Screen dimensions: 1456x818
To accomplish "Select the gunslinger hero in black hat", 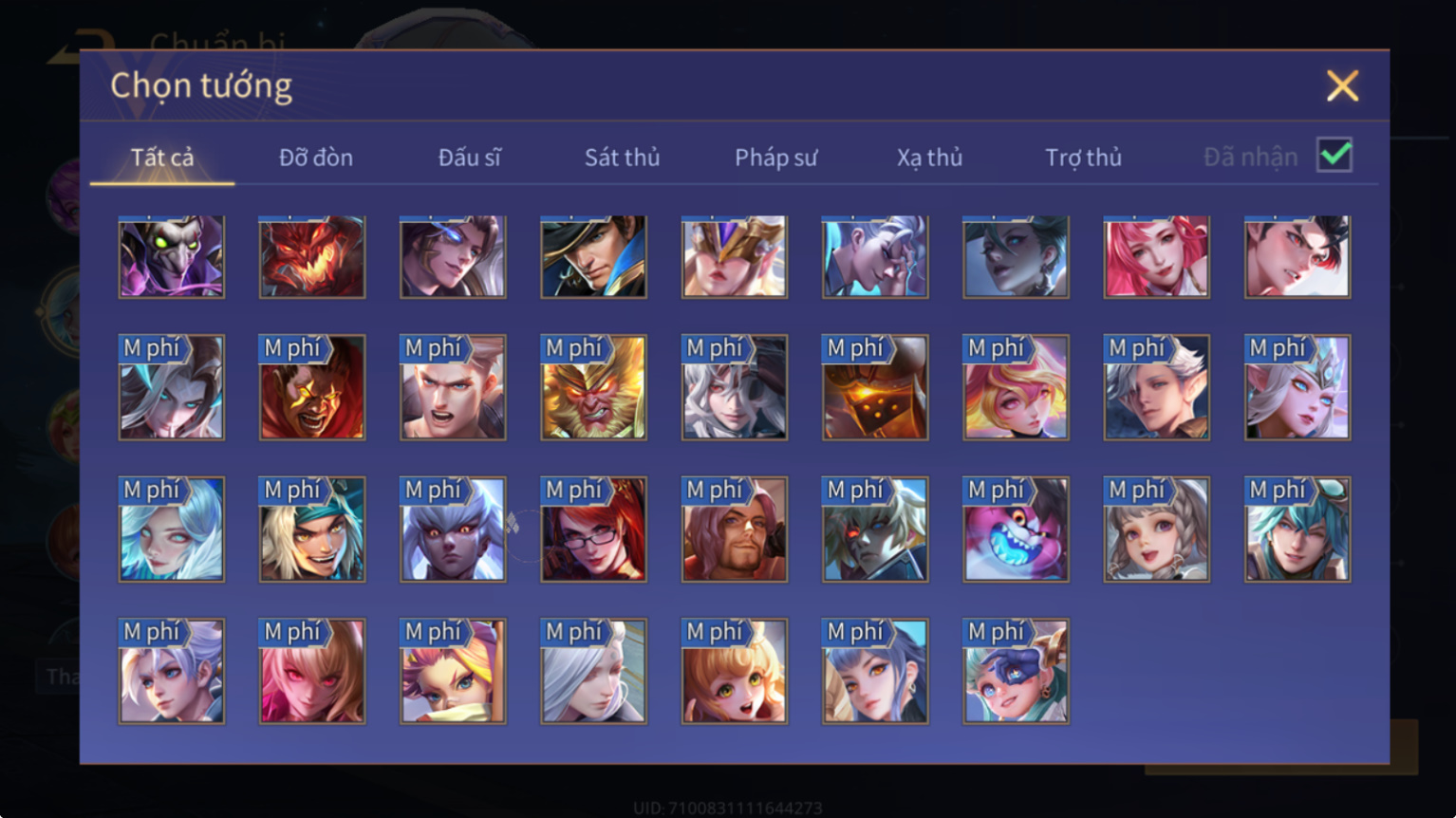I will click(x=594, y=257).
